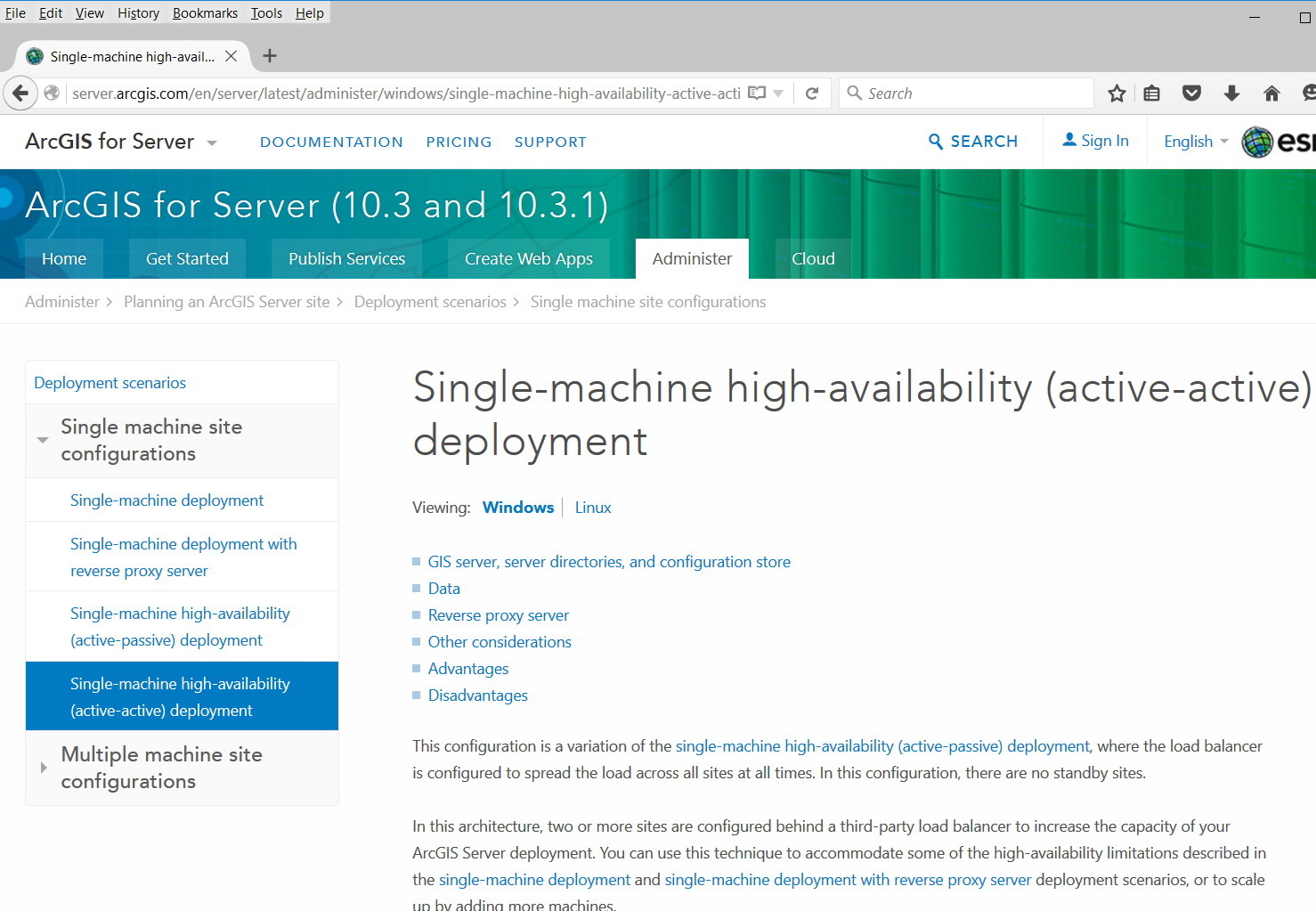Save page to Pocket icon

pyautogui.click(x=1191, y=94)
